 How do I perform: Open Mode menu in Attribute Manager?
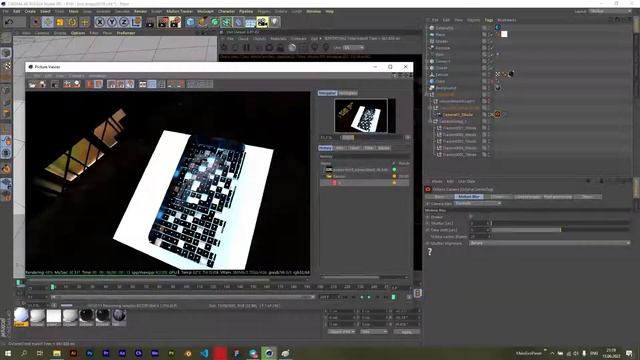437,181
